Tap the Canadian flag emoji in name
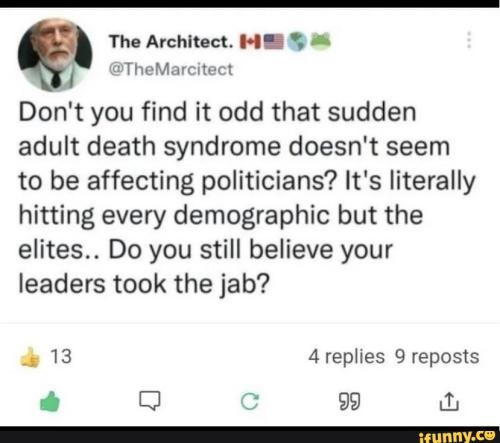The width and height of the screenshot is (500, 443). pyautogui.click(x=250, y=42)
